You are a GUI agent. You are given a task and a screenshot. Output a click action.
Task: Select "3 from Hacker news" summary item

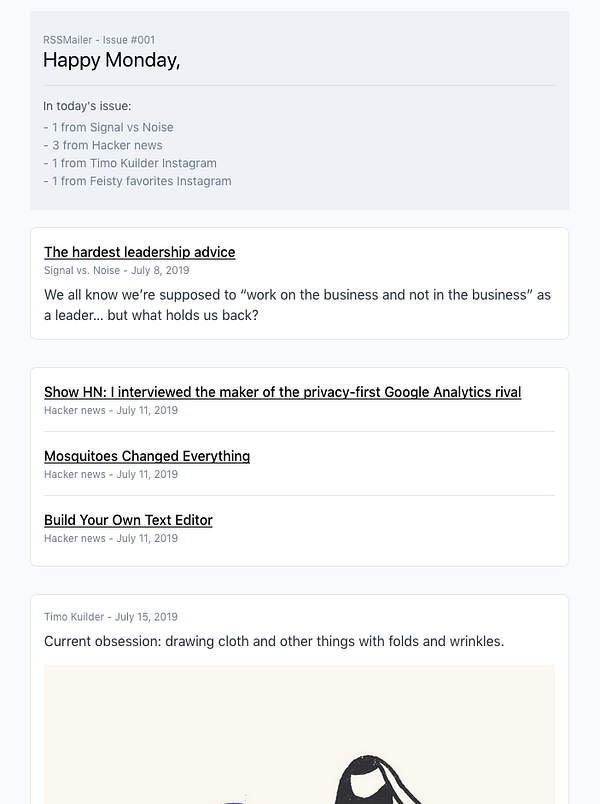[103, 145]
